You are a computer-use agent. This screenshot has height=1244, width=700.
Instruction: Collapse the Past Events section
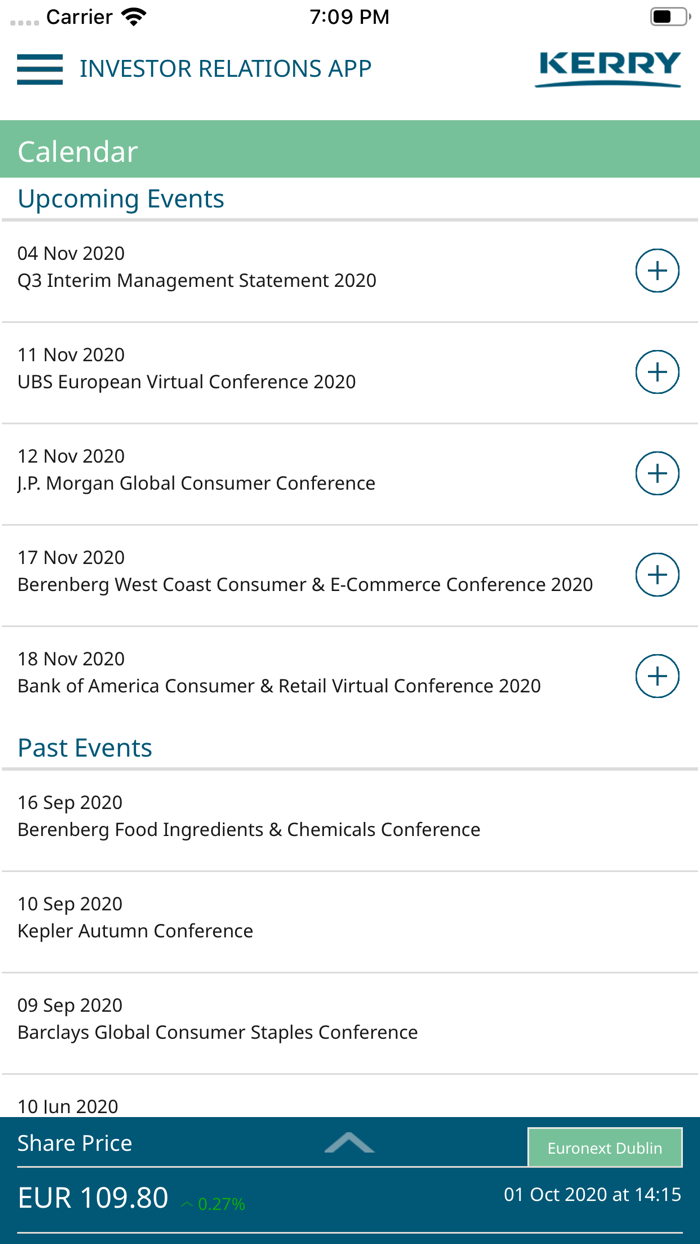(84, 747)
